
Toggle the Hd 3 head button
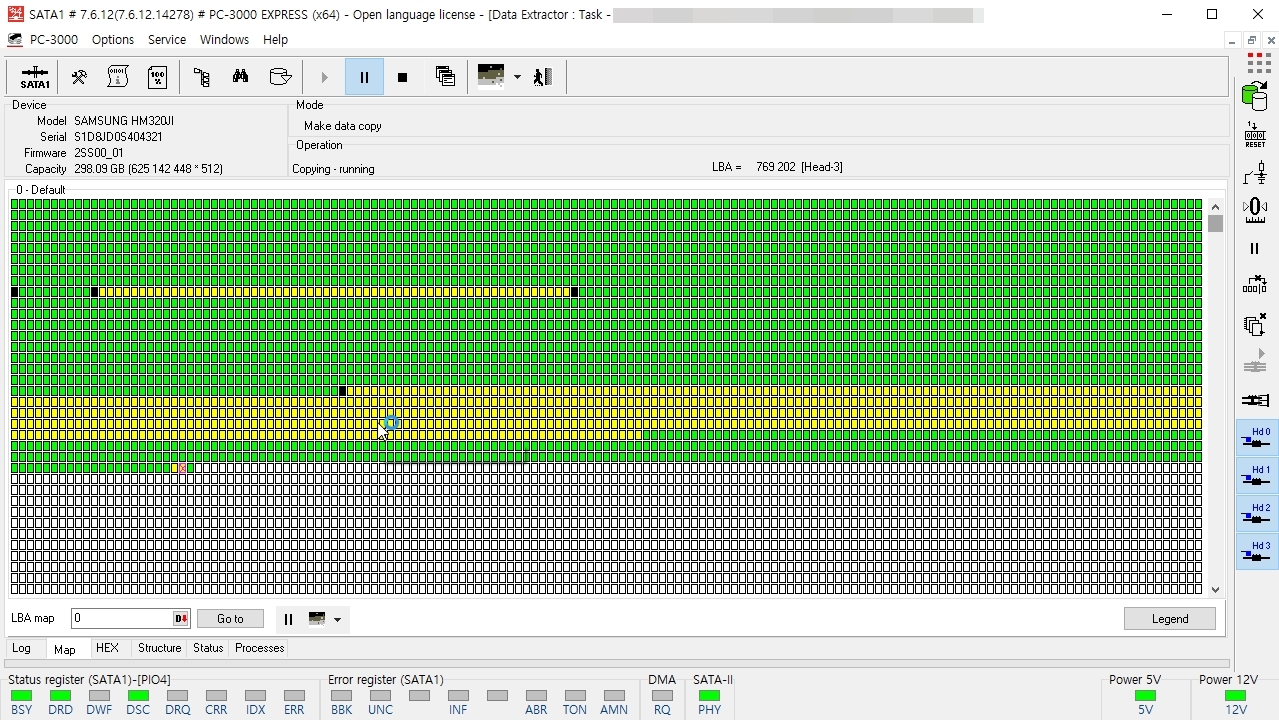[1256, 551]
